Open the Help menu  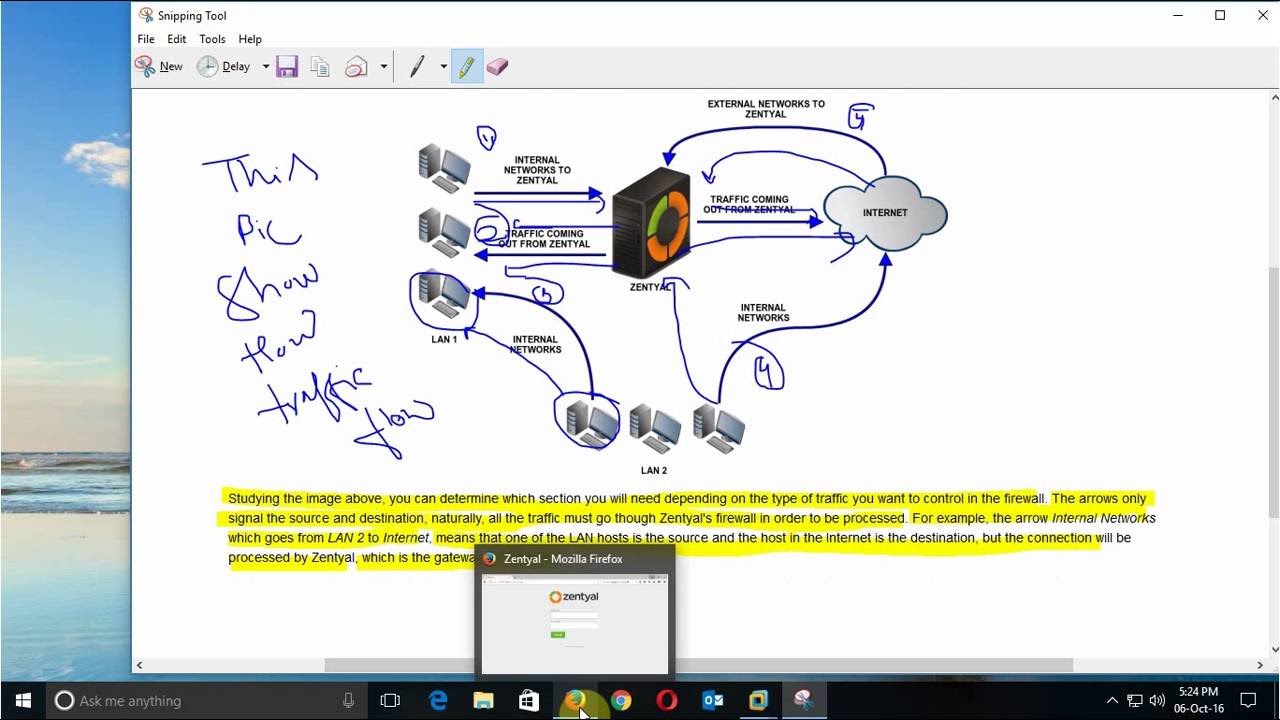[x=250, y=39]
